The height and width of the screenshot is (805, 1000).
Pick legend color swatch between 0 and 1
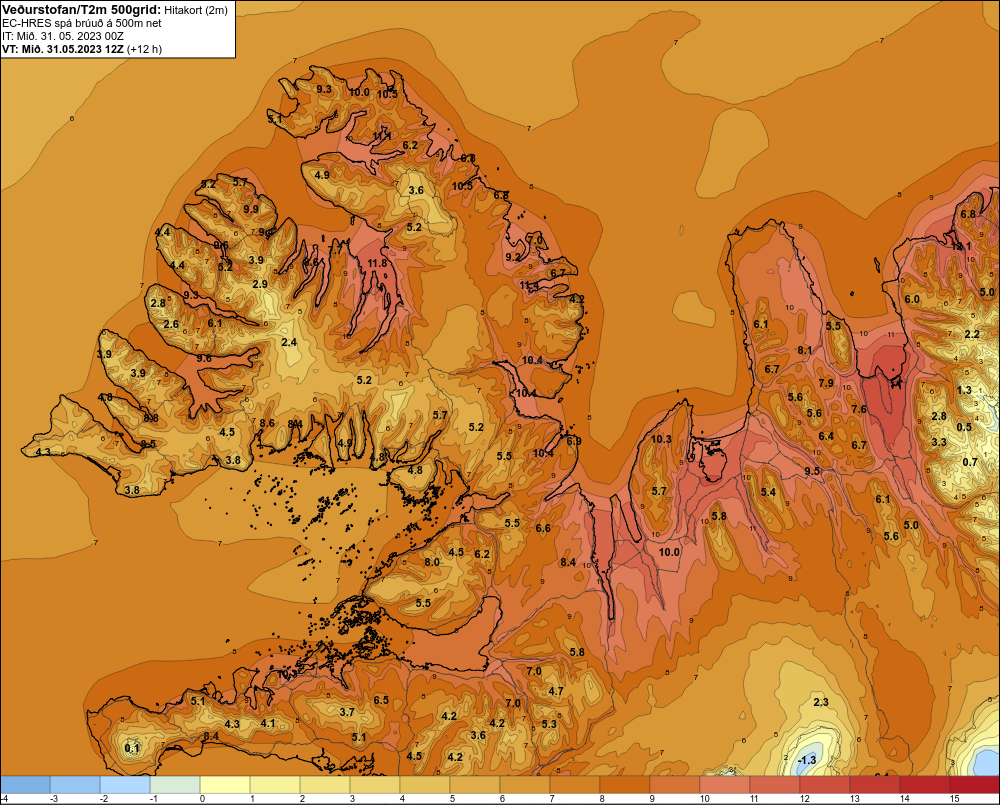coord(225,785)
